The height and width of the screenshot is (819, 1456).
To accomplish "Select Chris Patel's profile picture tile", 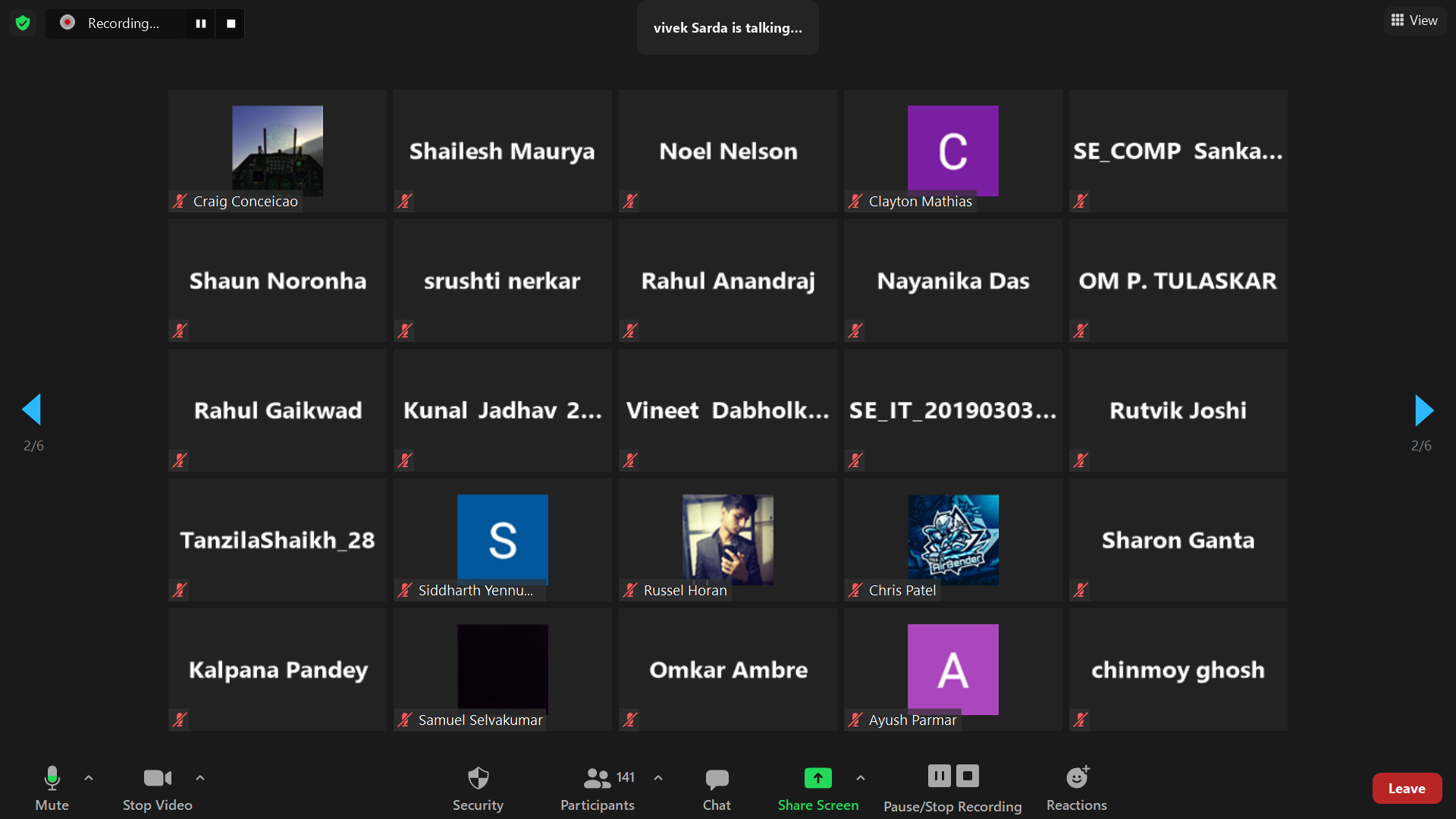I will tap(953, 540).
